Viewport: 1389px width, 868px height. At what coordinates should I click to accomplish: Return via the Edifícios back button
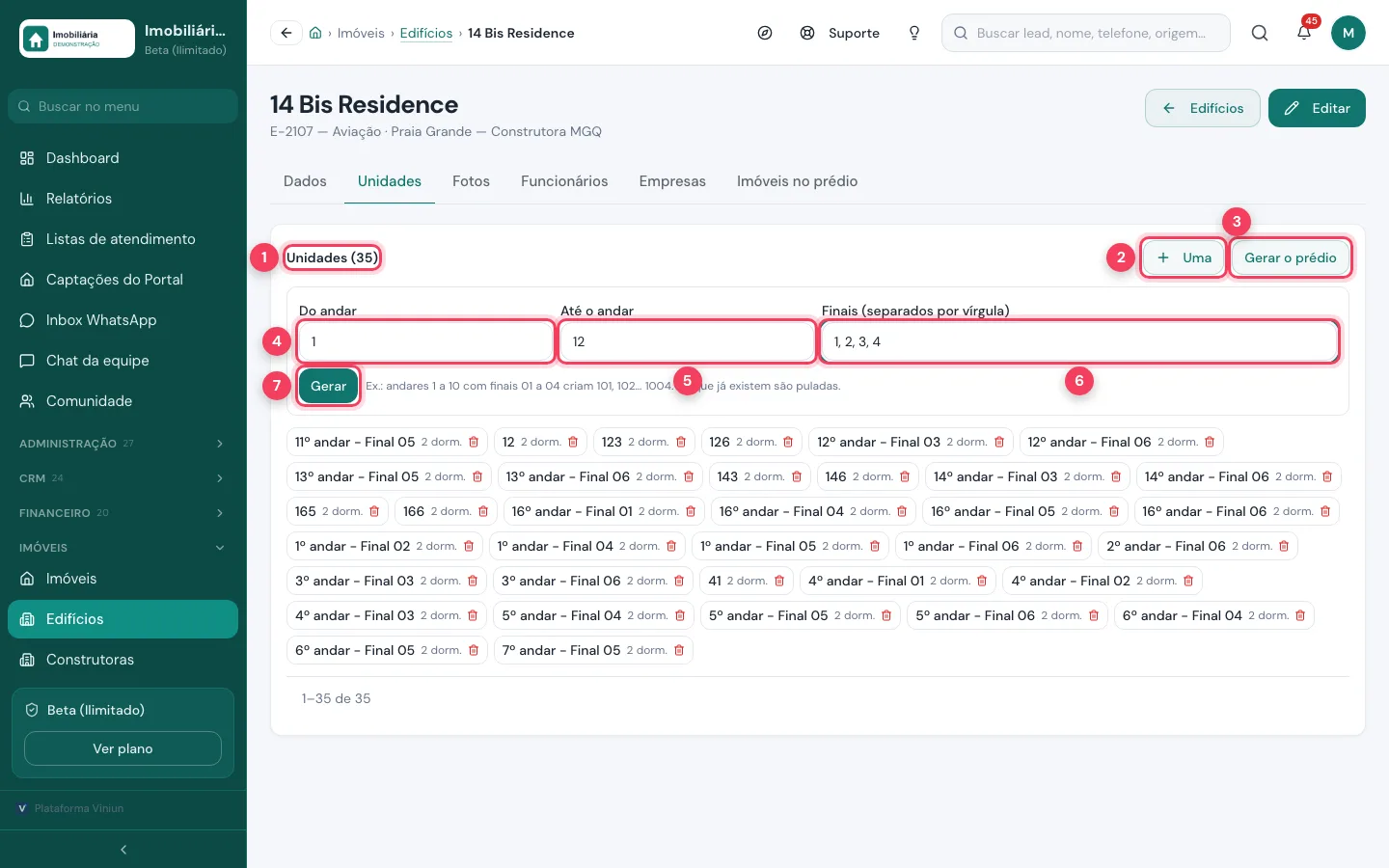1203,108
